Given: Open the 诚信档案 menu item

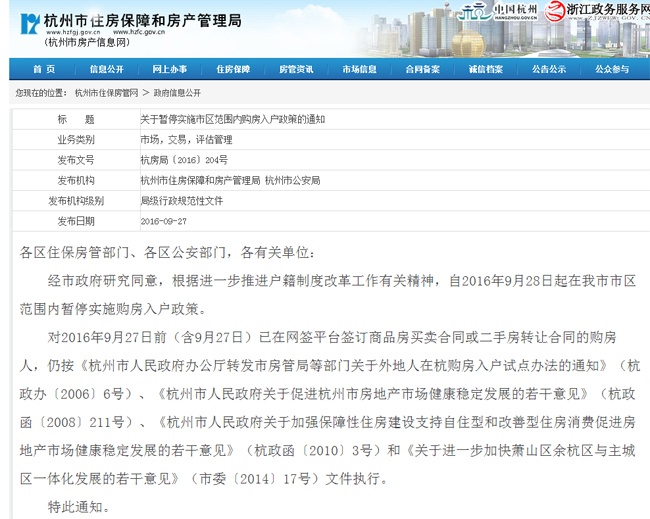Looking at the screenshot, I should [486, 69].
